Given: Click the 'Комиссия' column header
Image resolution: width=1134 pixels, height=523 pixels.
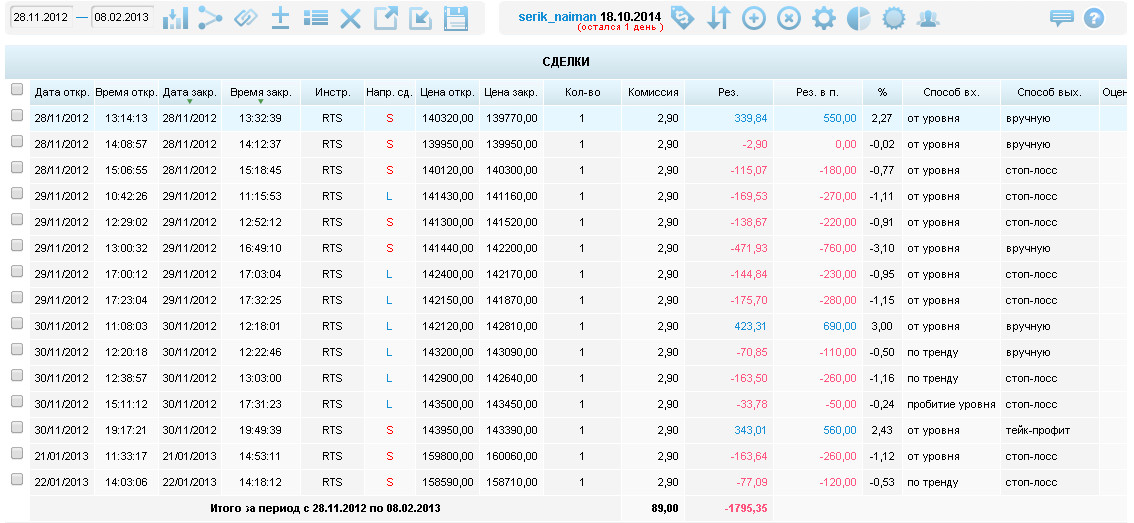Looking at the screenshot, I should pos(653,92).
